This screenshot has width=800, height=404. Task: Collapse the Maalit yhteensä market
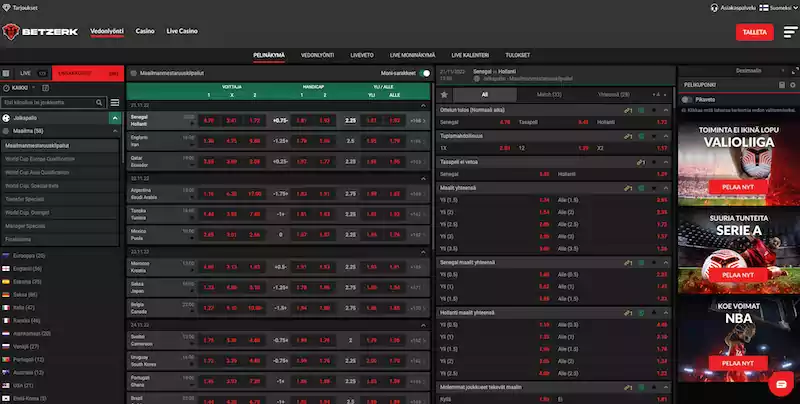click(x=666, y=188)
